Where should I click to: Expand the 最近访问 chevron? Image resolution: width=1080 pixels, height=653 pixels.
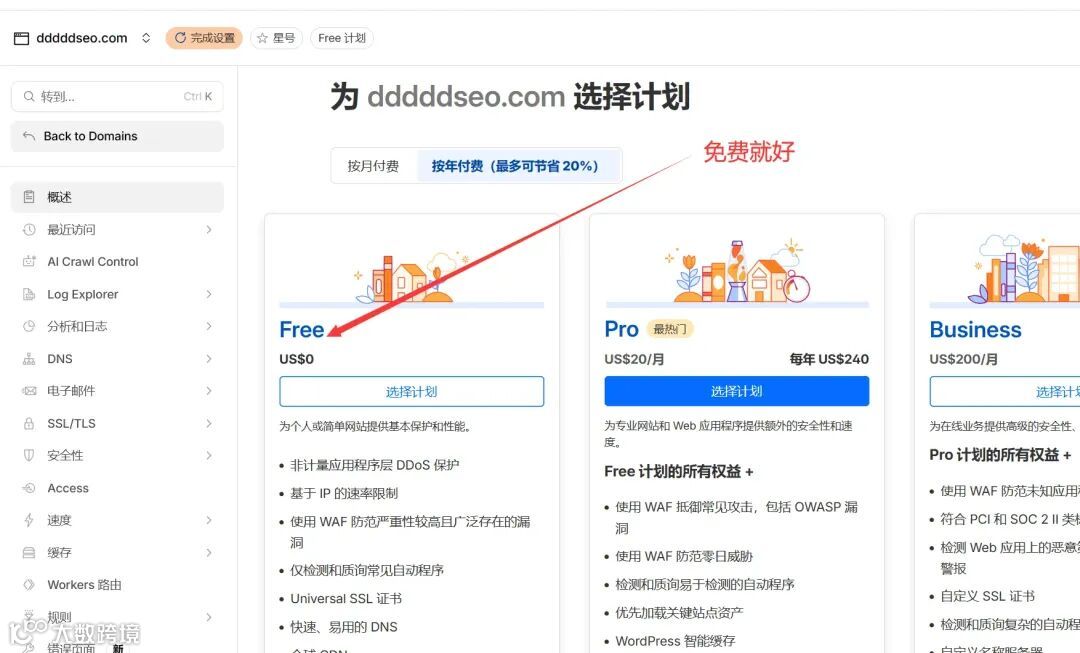(x=209, y=229)
